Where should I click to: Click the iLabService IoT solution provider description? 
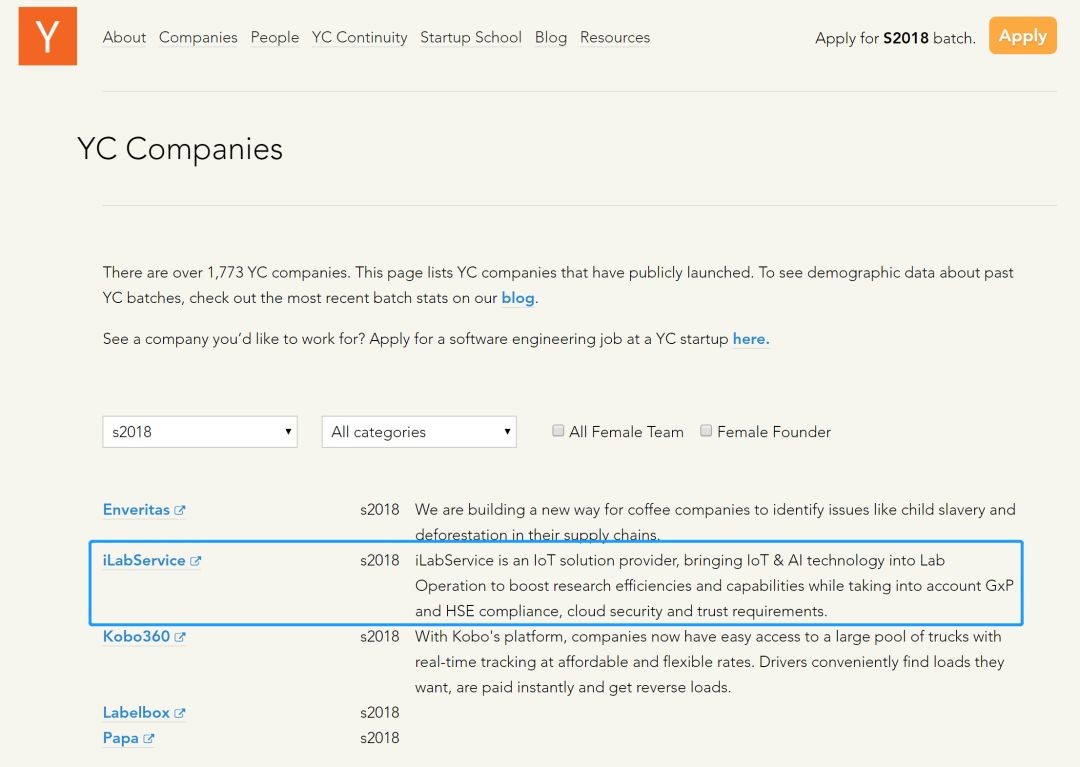tap(714, 586)
